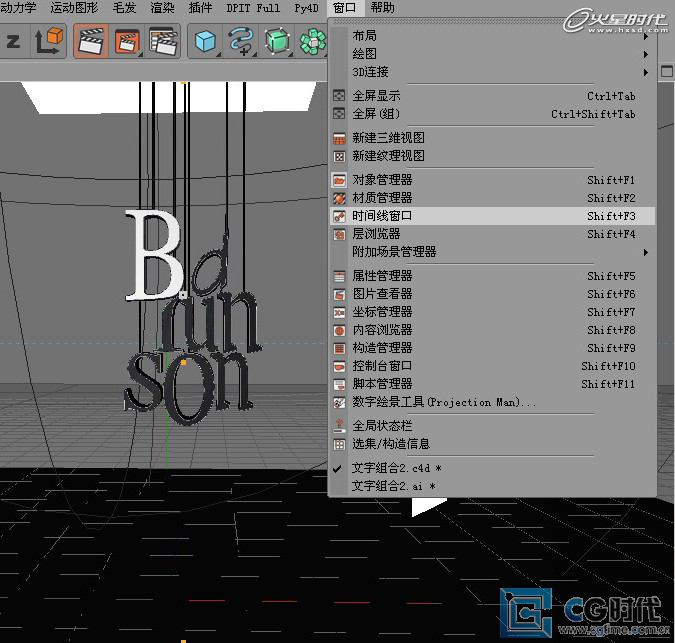Viewport: 675px width, 643px height.
Task: Open the 时间线窗口 menu entry
Action: point(492,216)
